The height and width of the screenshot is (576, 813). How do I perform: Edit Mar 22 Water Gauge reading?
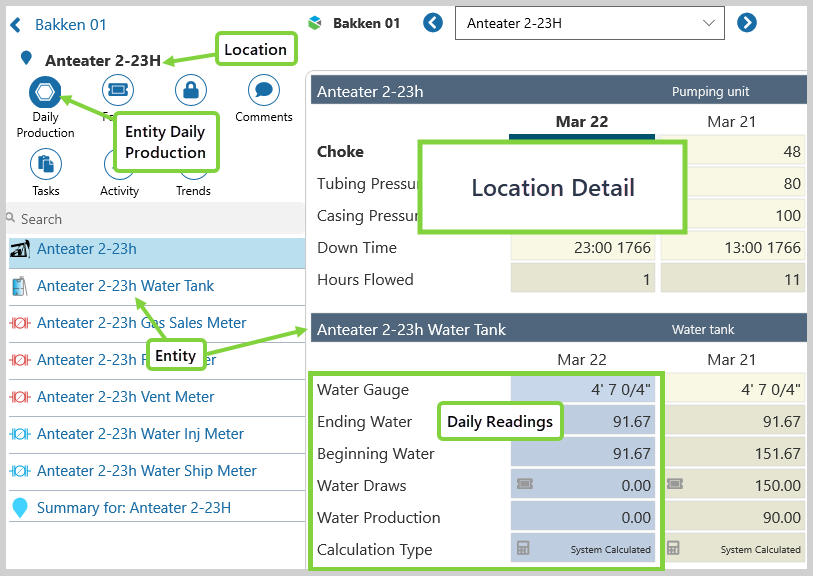pos(583,389)
